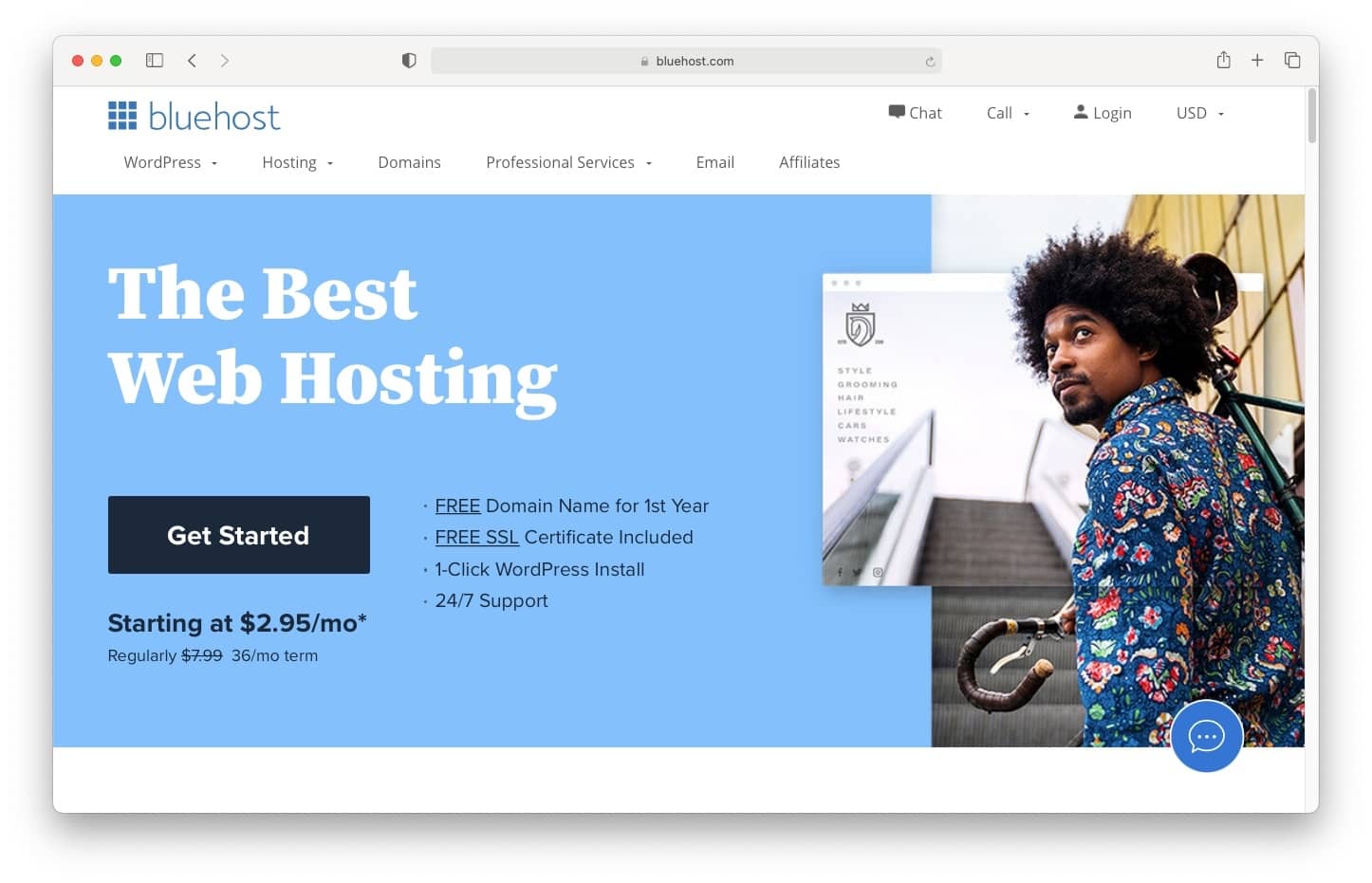1372x883 pixels.
Task: Expand the Professional Services dropdown
Action: coord(569,162)
